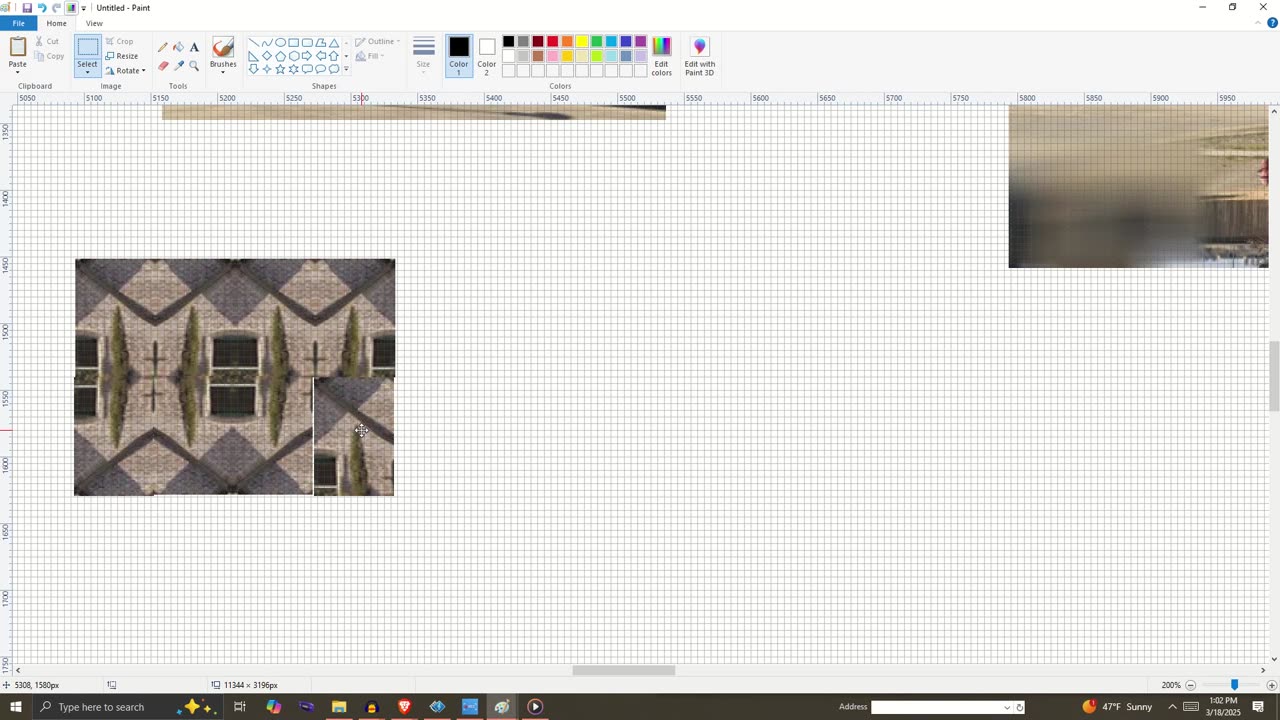Adjust the zoom level slider
1280x720 pixels.
tap(1234, 685)
